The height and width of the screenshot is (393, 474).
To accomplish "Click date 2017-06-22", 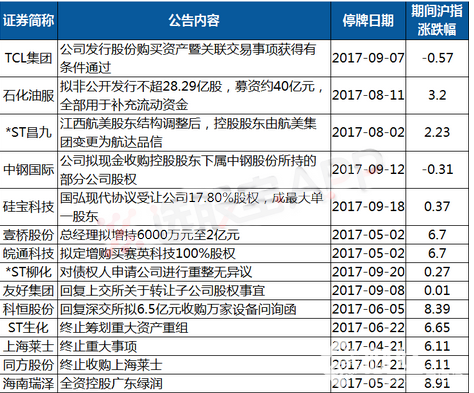I will 368,328.
